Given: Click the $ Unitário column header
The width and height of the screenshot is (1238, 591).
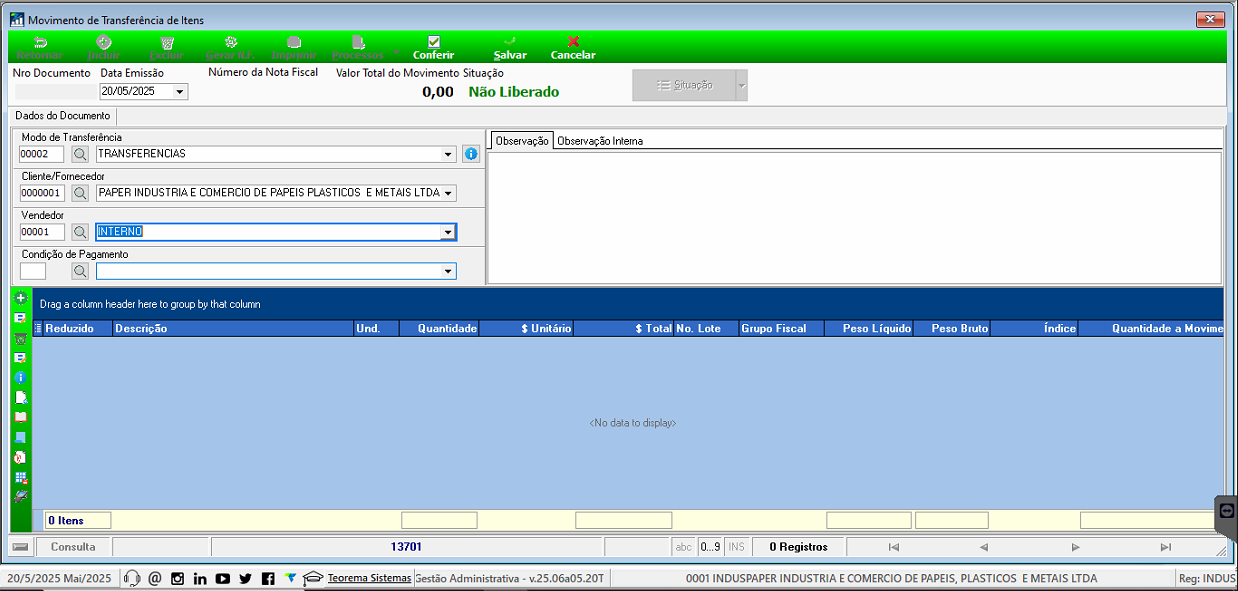Looking at the screenshot, I should tap(526, 328).
